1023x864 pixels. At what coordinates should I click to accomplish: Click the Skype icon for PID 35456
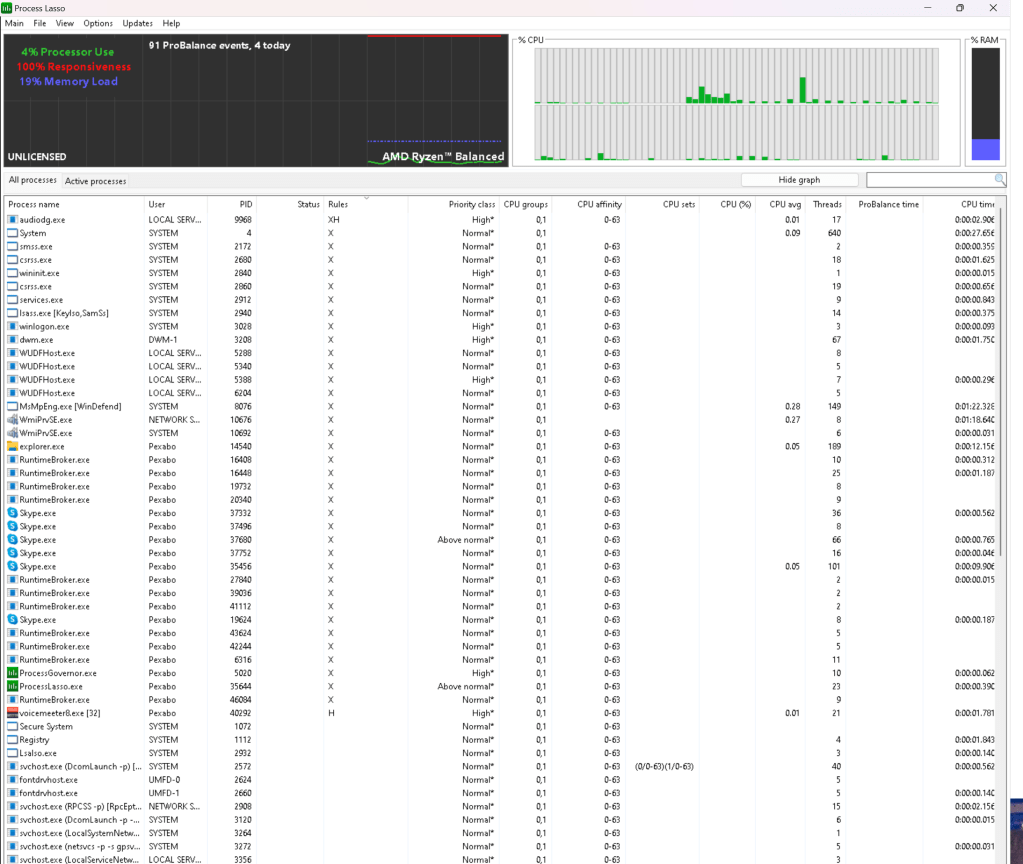(x=12, y=566)
